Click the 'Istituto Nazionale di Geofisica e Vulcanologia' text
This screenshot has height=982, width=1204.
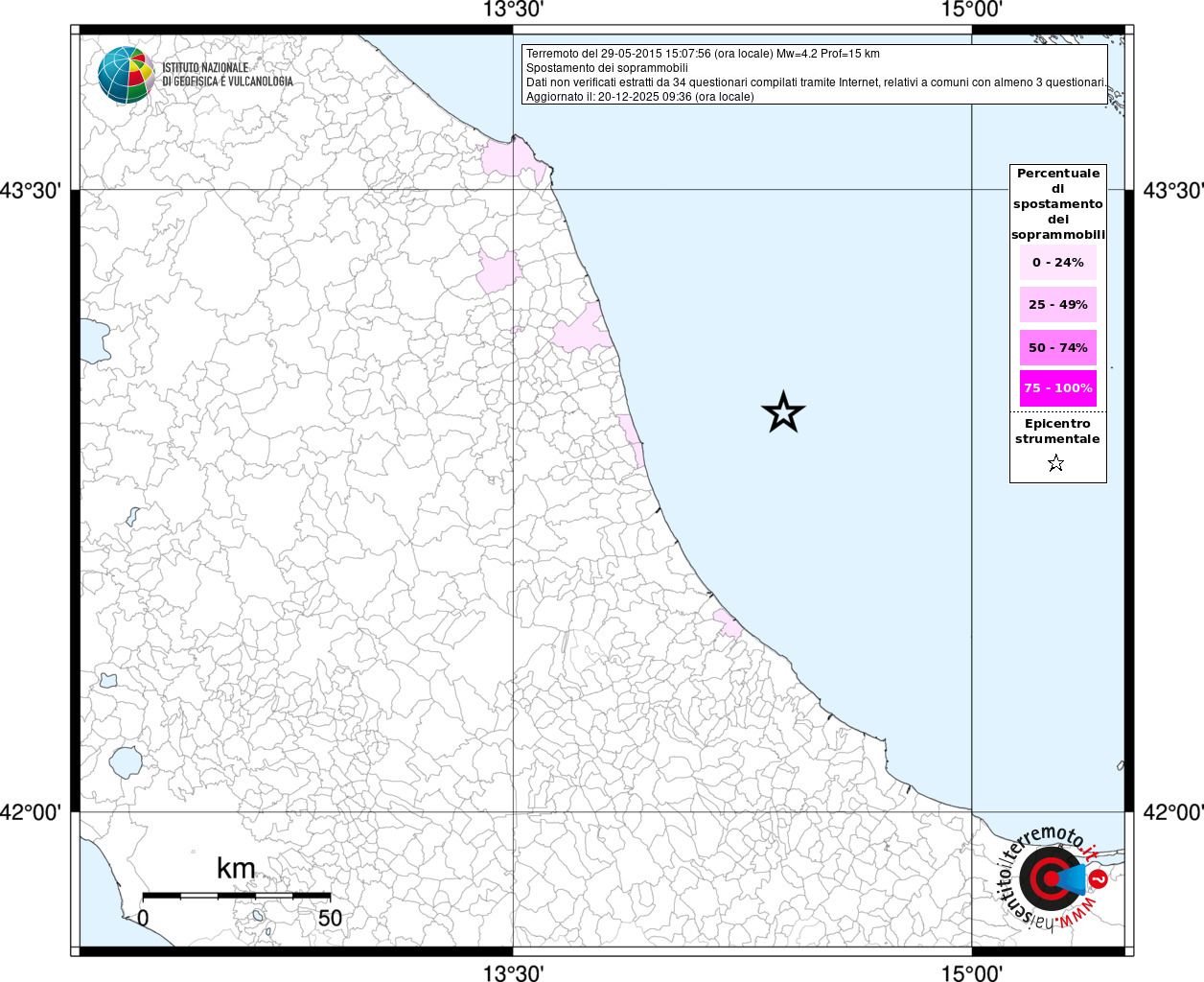coord(227,75)
